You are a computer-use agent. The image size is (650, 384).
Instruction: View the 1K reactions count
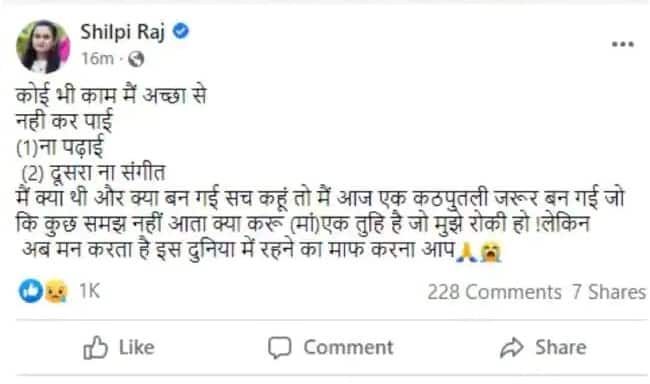click(x=90, y=291)
